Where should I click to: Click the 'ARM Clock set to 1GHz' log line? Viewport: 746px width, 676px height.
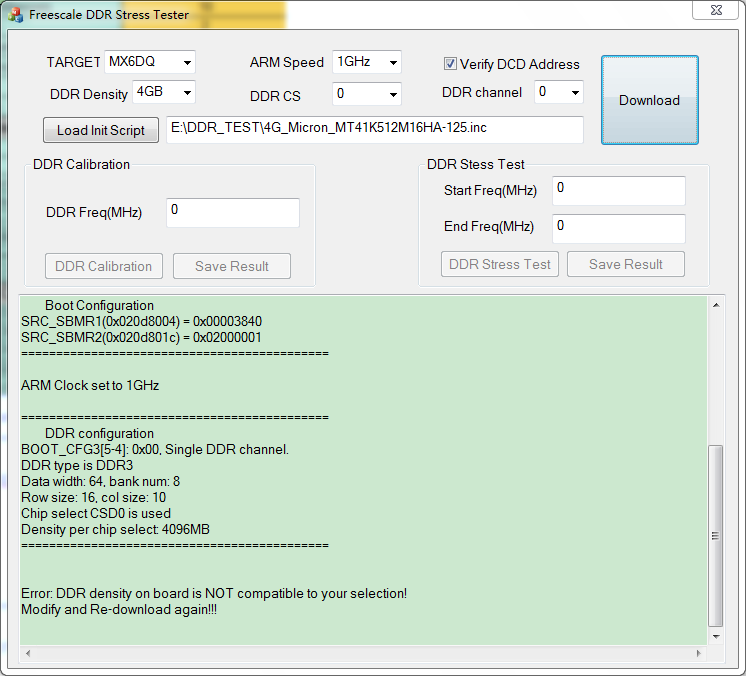click(90, 385)
